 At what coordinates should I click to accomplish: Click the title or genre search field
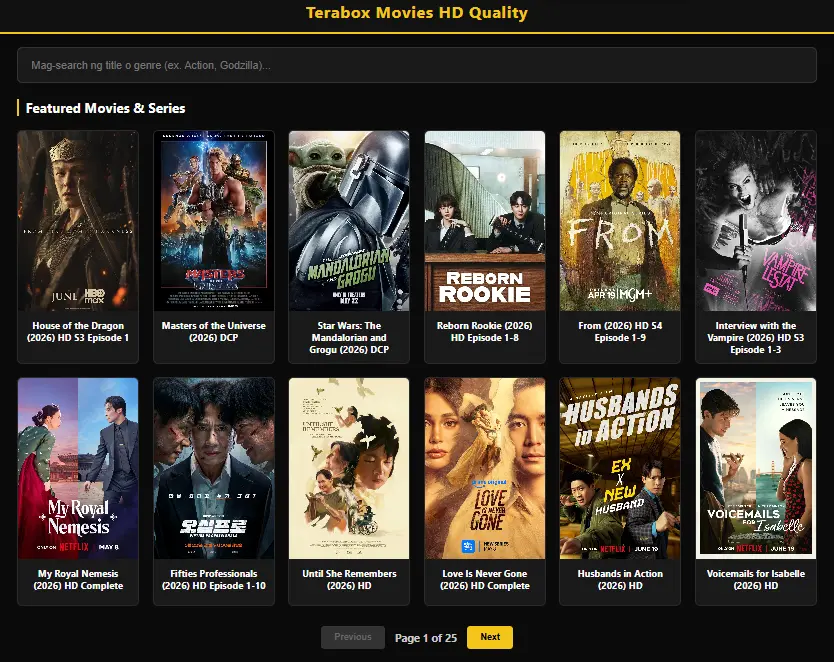(416, 65)
